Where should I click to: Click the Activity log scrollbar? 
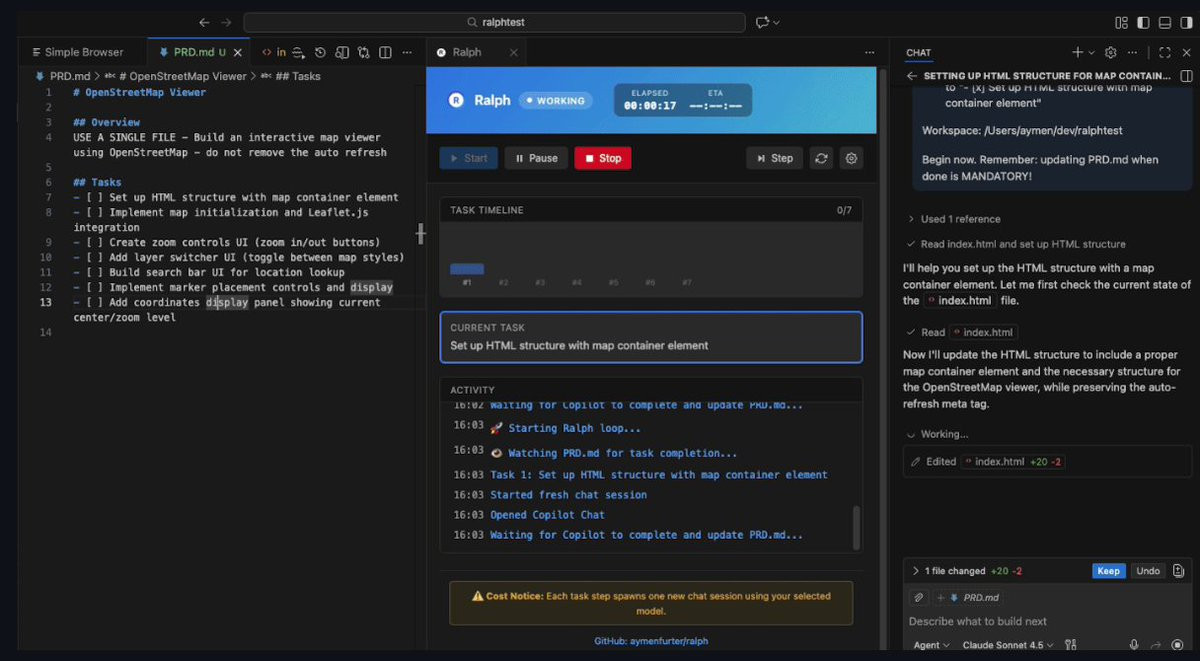click(856, 527)
